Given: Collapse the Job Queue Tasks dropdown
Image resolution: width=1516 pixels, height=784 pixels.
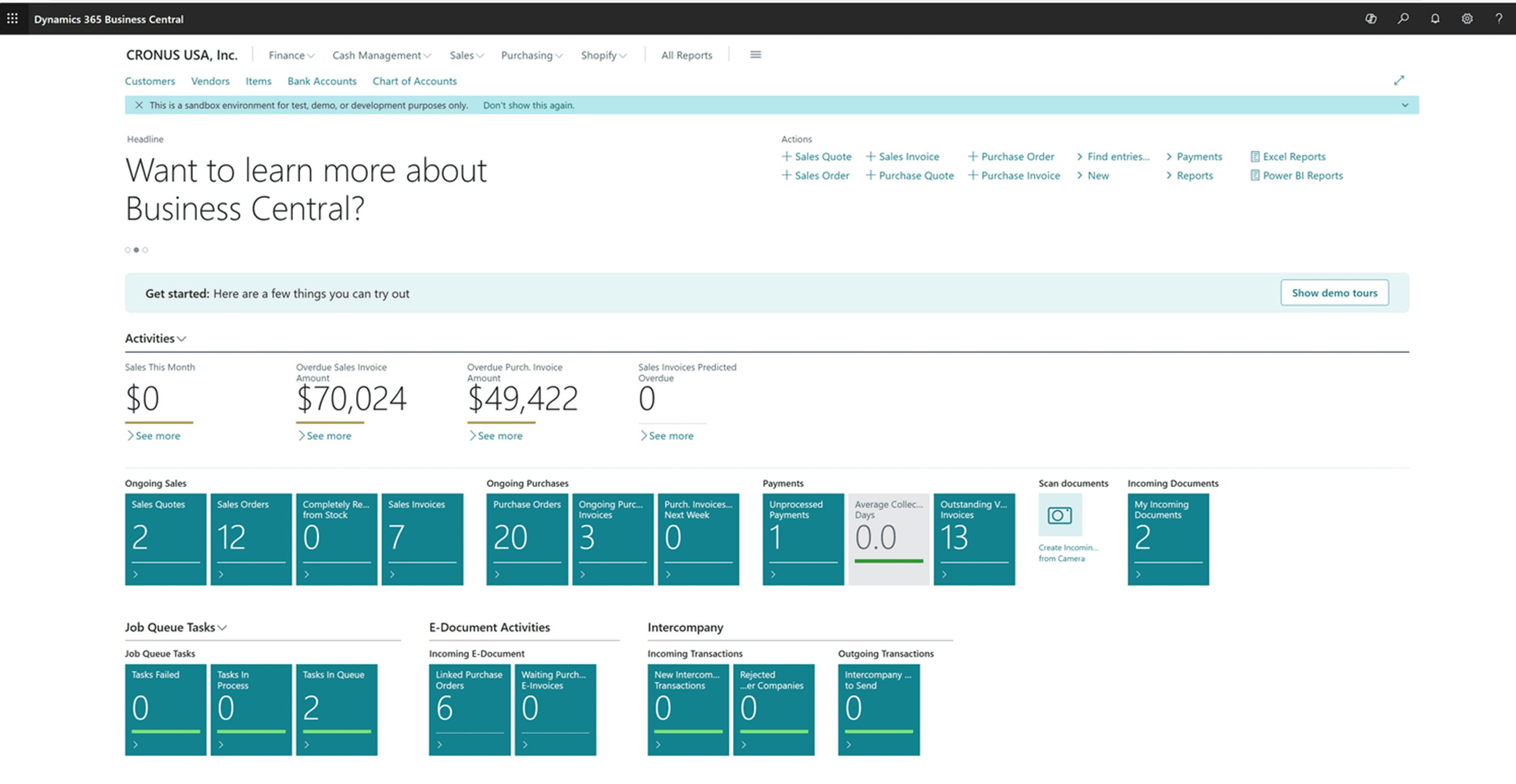Looking at the screenshot, I should pyautogui.click(x=222, y=628).
